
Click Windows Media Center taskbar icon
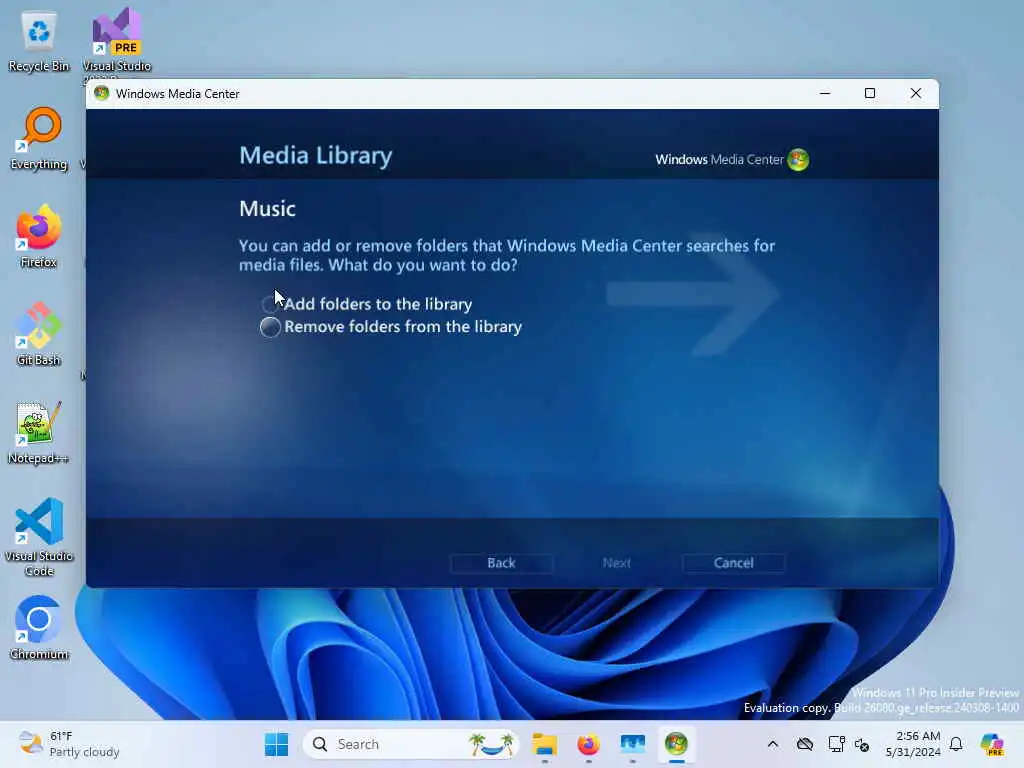pos(676,744)
